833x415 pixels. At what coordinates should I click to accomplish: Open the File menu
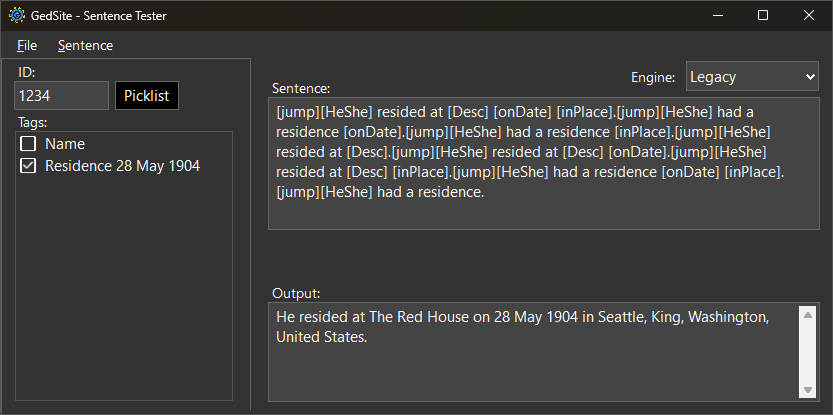[27, 45]
